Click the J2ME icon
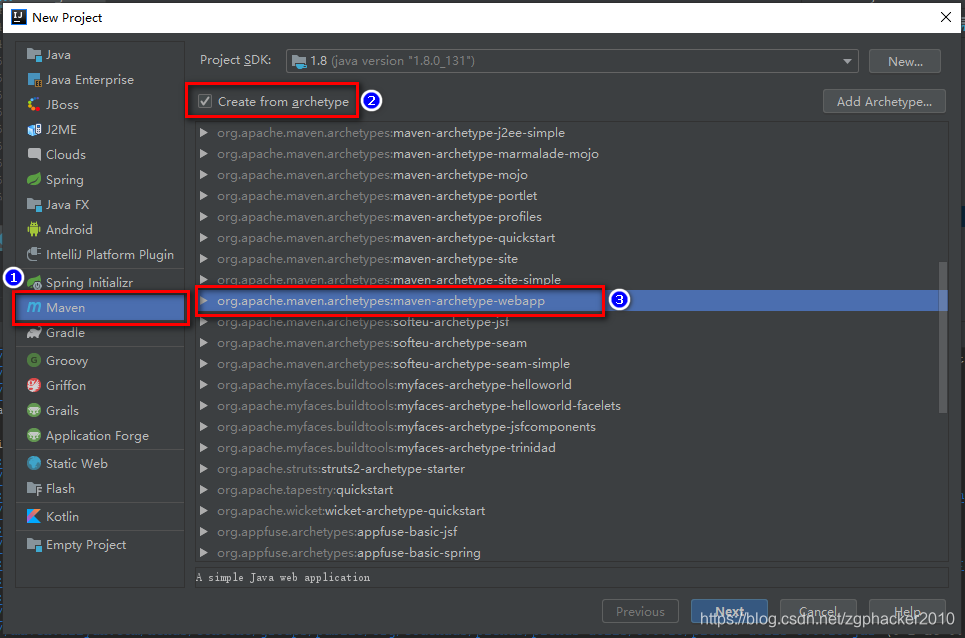Viewport: 965px width, 638px height. tap(34, 130)
